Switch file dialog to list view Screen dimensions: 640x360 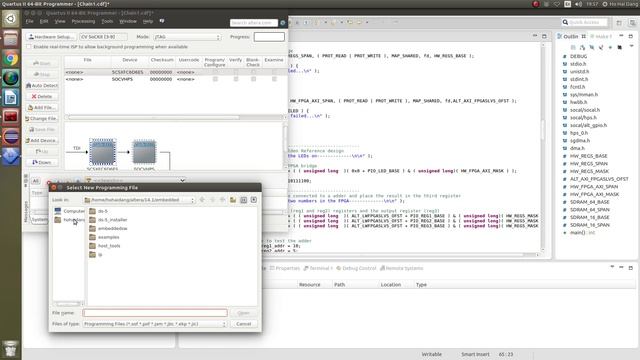coord(244,200)
